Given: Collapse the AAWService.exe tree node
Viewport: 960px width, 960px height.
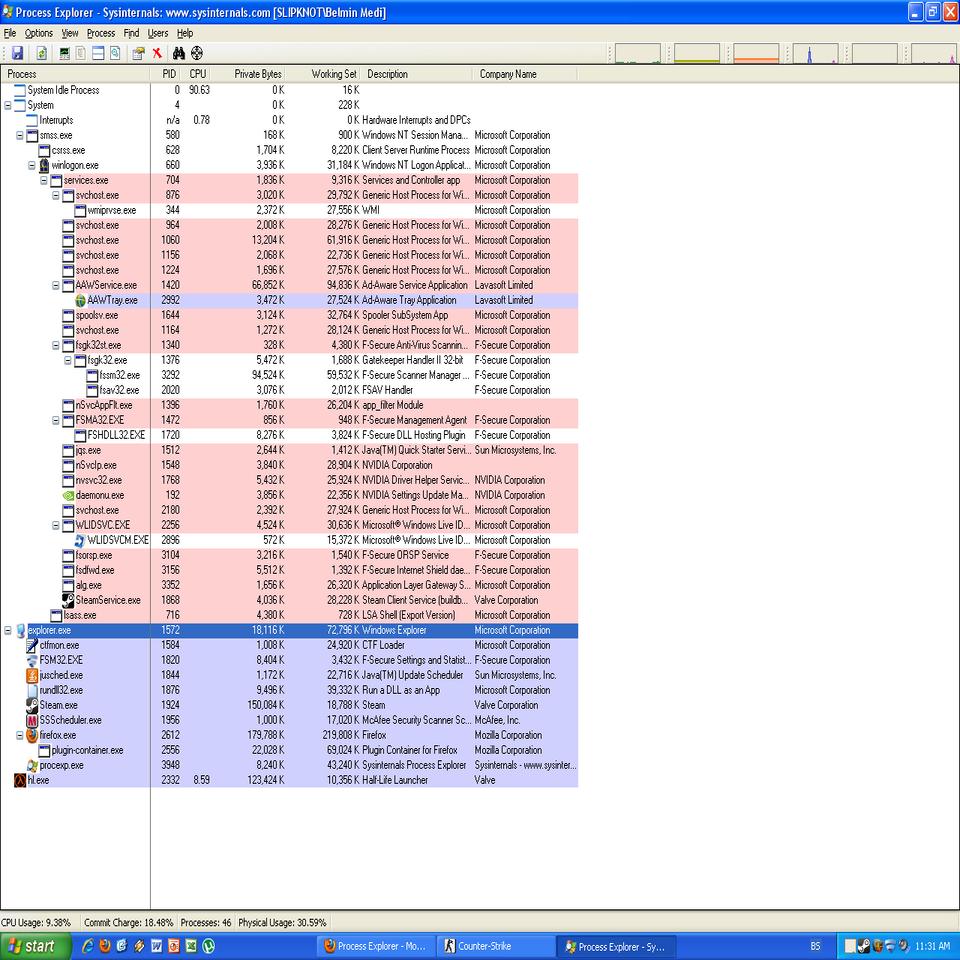Looking at the screenshot, I should 56,285.
